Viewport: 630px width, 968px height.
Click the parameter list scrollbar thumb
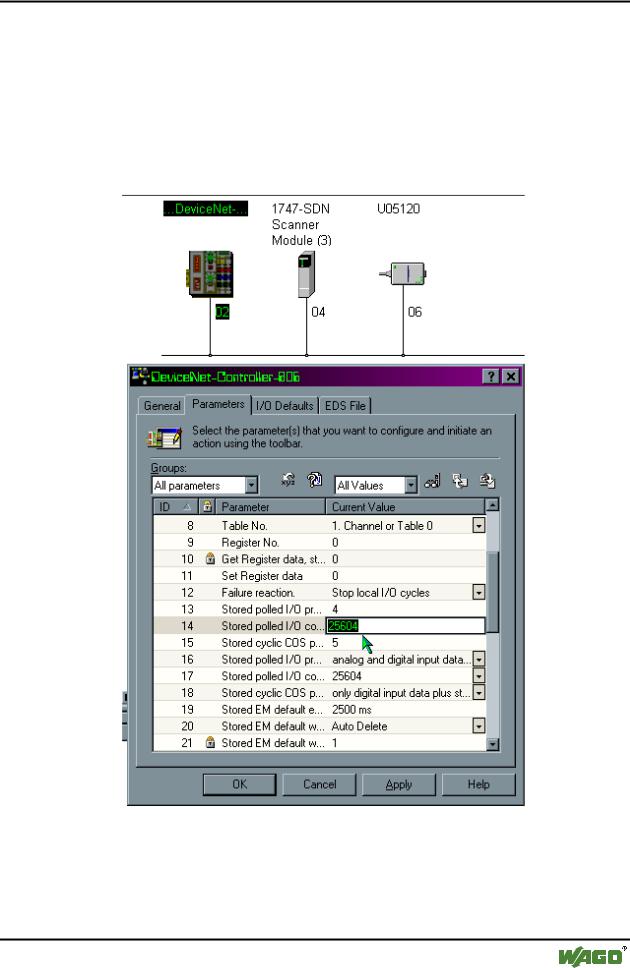click(492, 591)
